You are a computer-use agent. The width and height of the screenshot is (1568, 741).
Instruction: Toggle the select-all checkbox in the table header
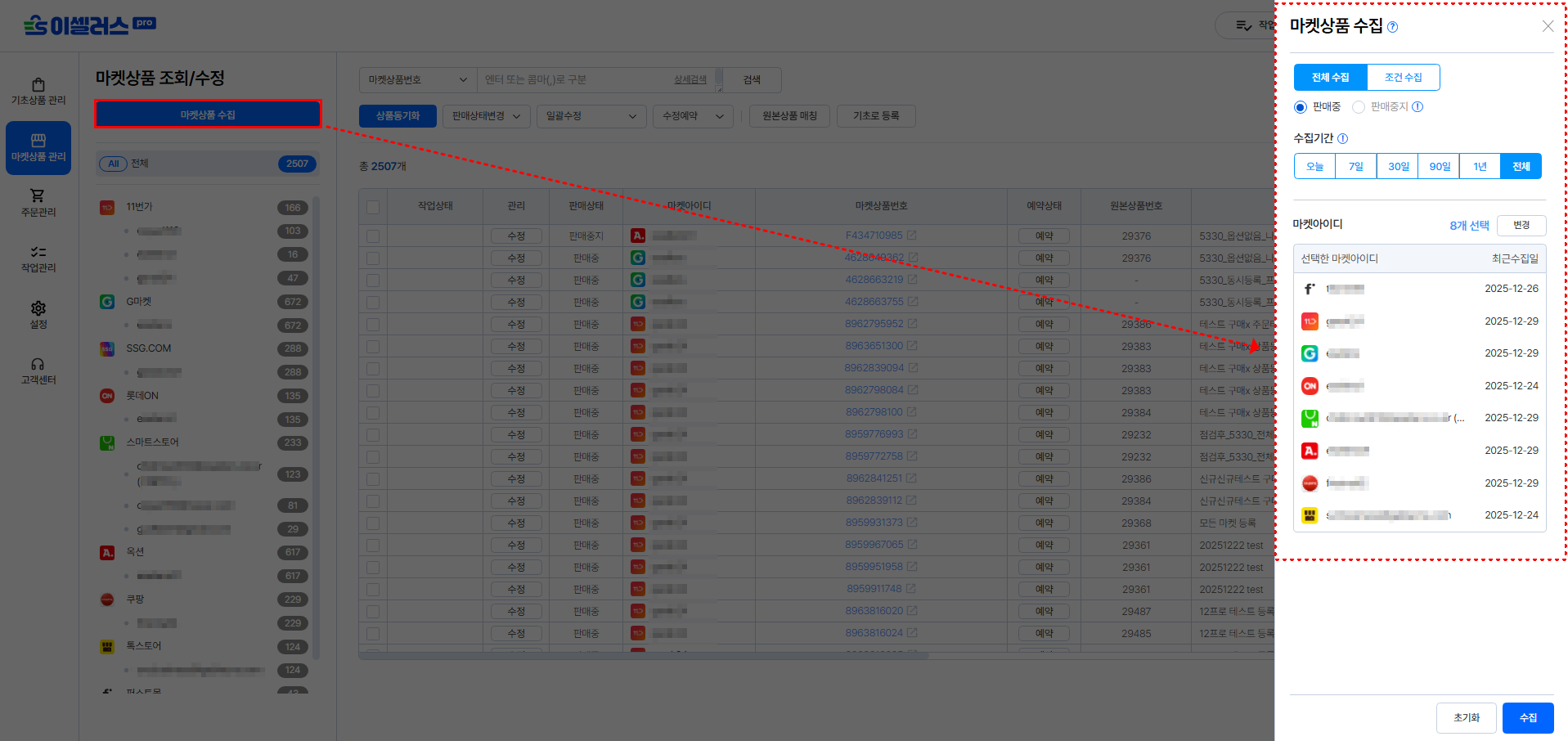(373, 207)
